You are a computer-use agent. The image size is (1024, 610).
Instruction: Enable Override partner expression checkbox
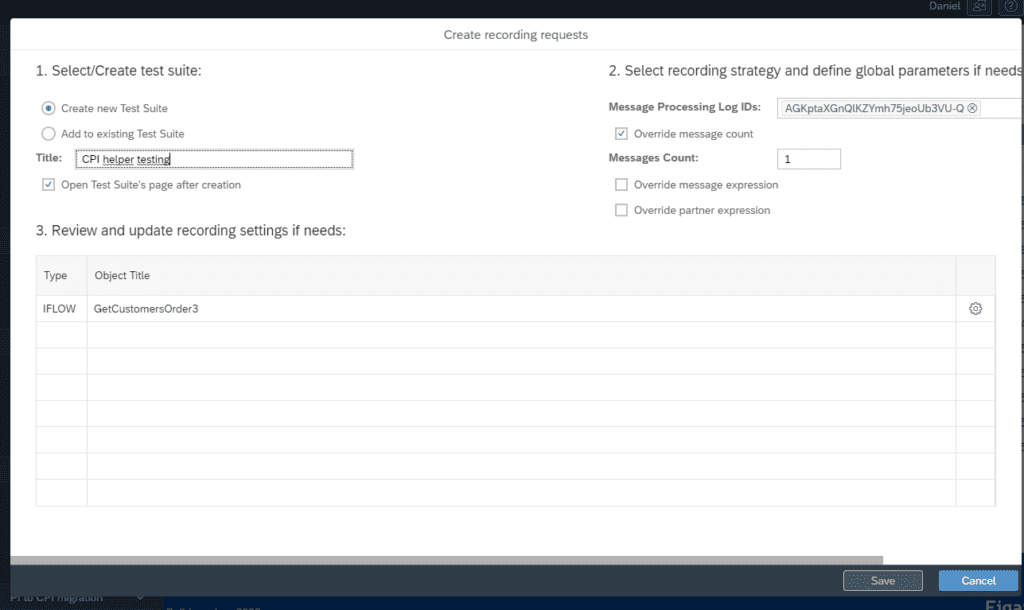pyautogui.click(x=621, y=210)
